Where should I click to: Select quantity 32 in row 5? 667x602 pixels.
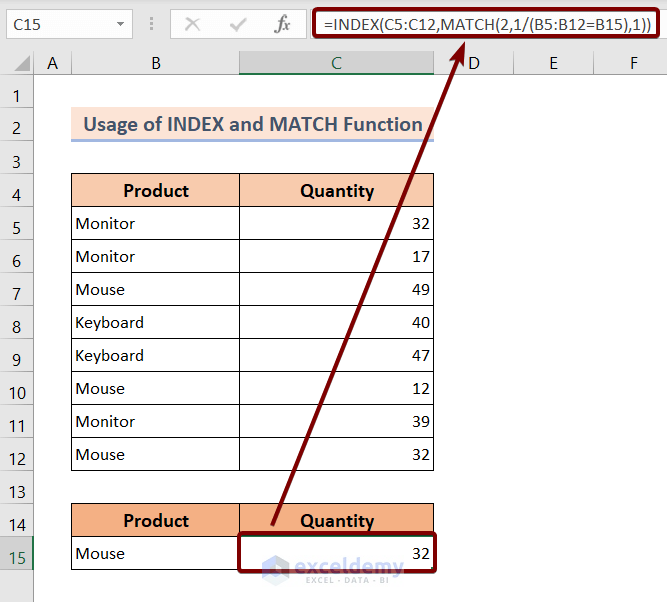click(x=336, y=223)
